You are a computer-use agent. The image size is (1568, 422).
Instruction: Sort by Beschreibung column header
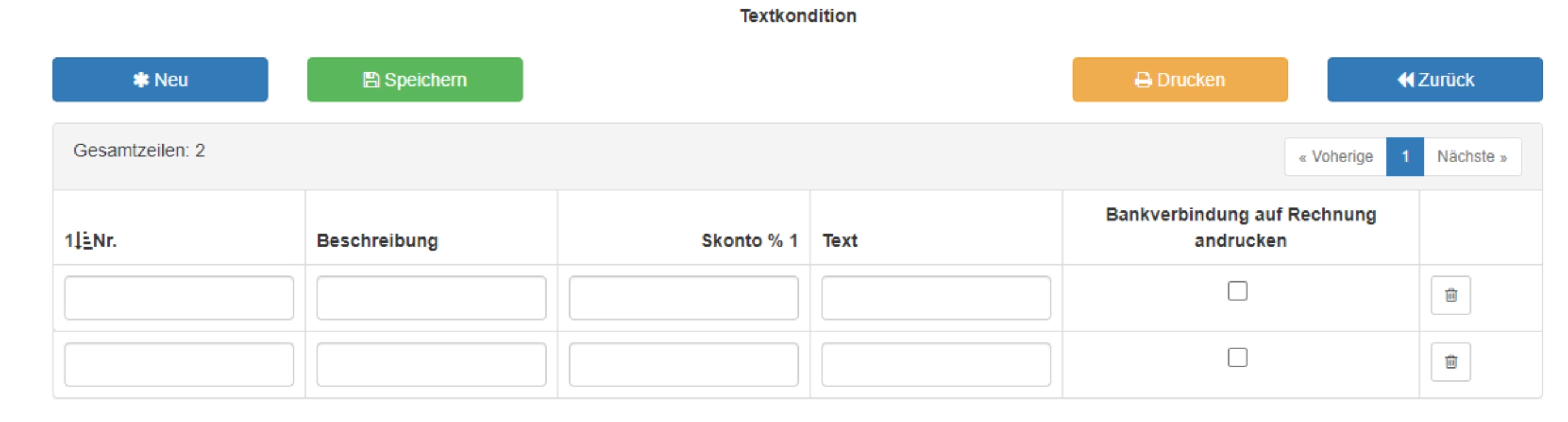point(378,241)
